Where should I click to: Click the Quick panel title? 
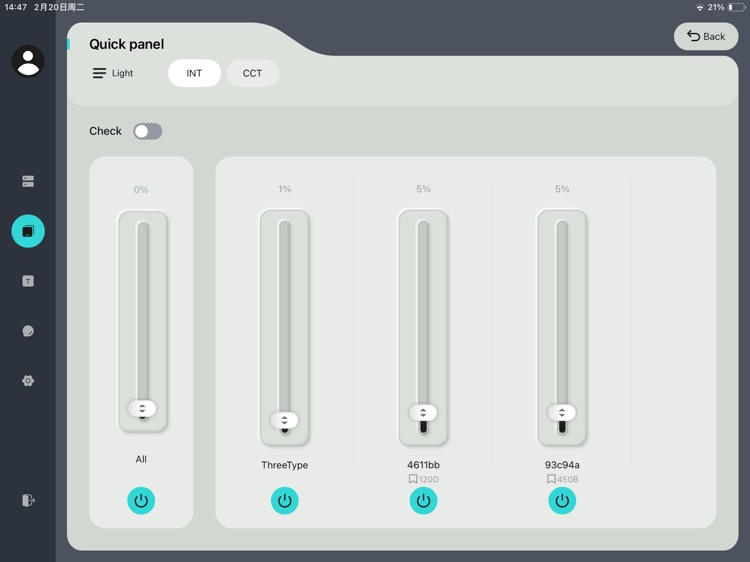(x=127, y=44)
